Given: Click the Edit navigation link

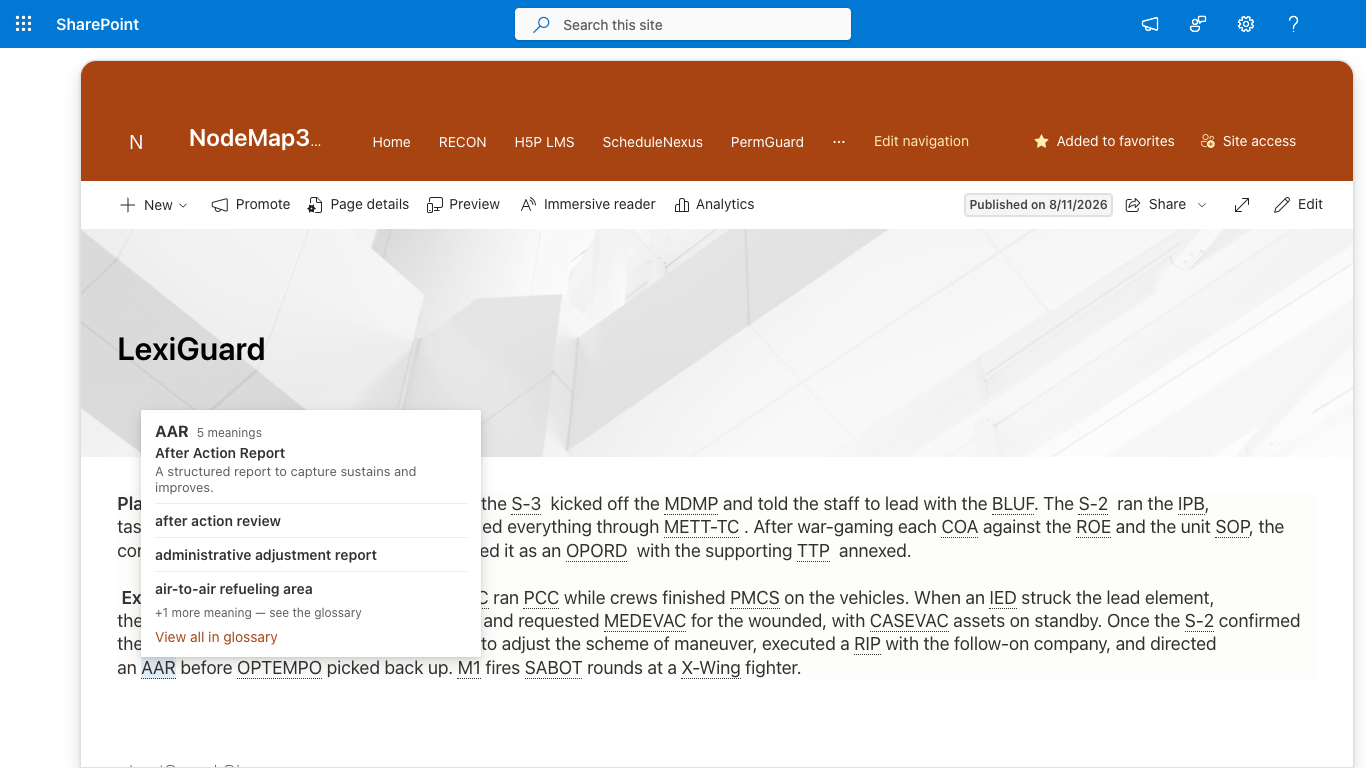Looking at the screenshot, I should [921, 142].
